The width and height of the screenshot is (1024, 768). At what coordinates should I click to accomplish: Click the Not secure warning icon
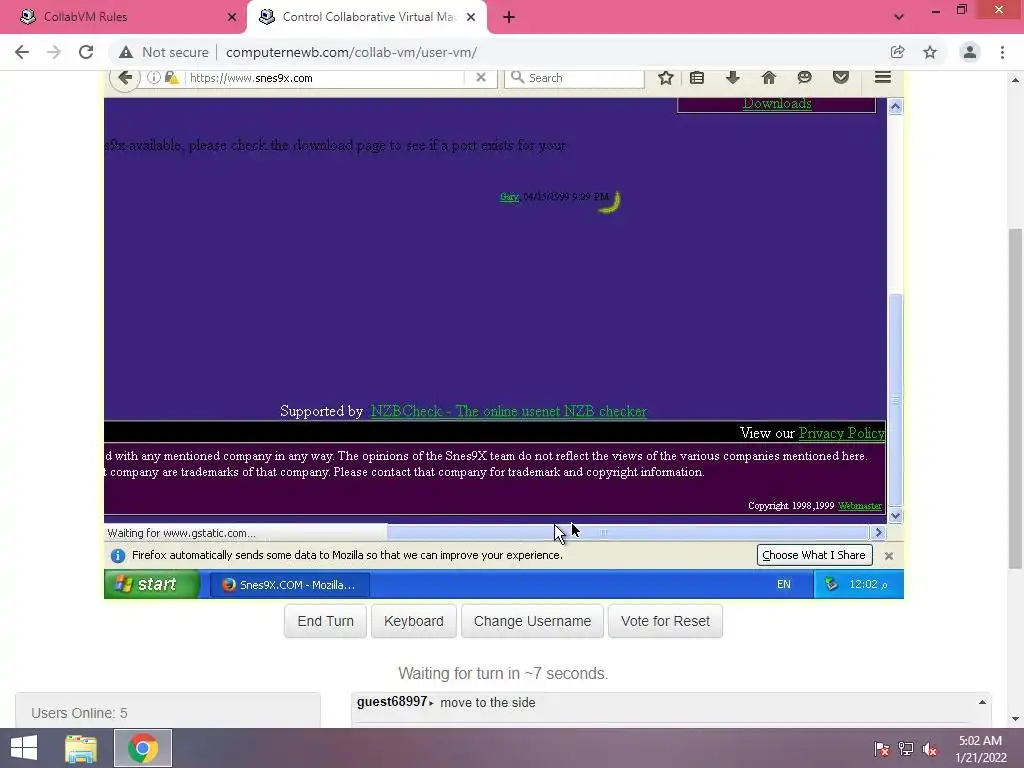pos(126,52)
